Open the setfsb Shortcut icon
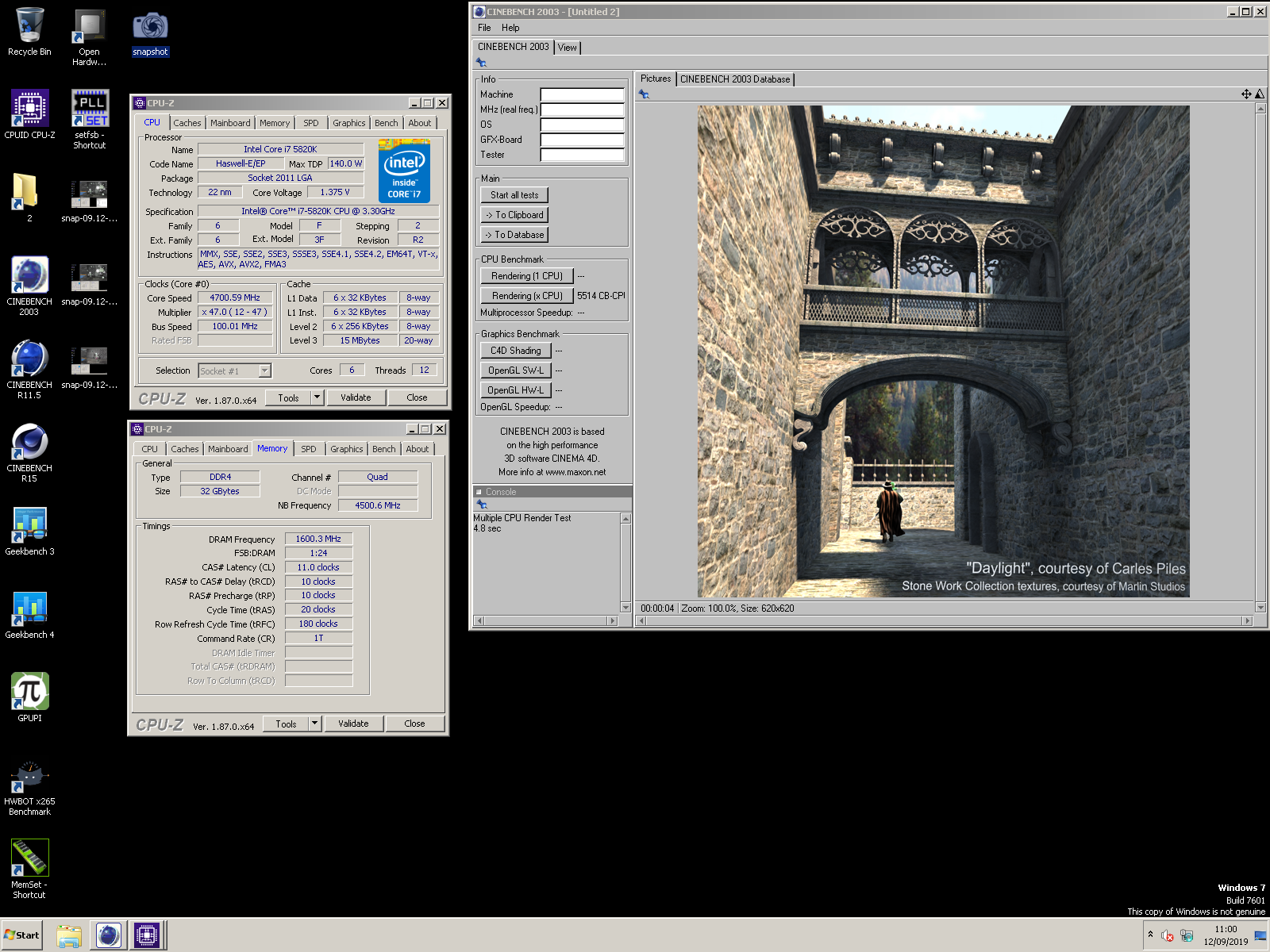 pyautogui.click(x=89, y=119)
